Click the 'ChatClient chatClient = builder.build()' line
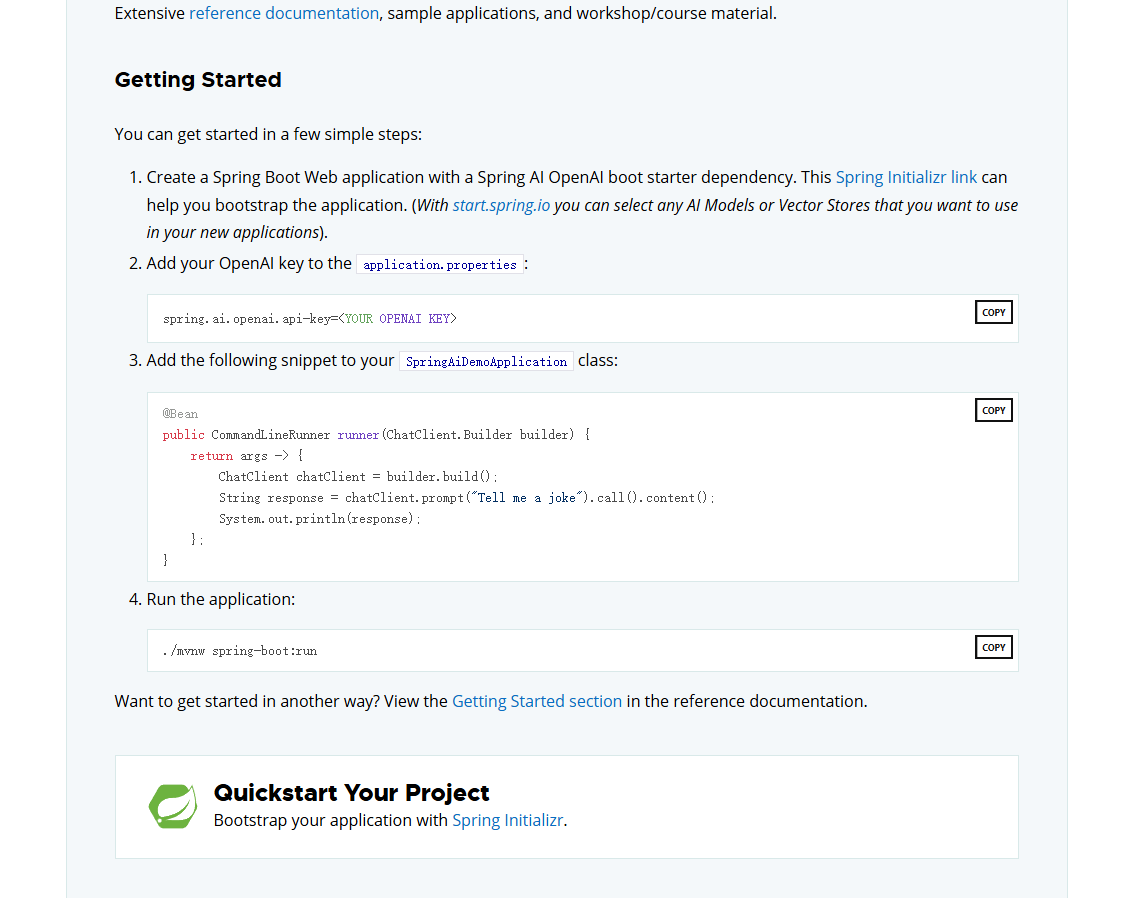 click(358, 477)
